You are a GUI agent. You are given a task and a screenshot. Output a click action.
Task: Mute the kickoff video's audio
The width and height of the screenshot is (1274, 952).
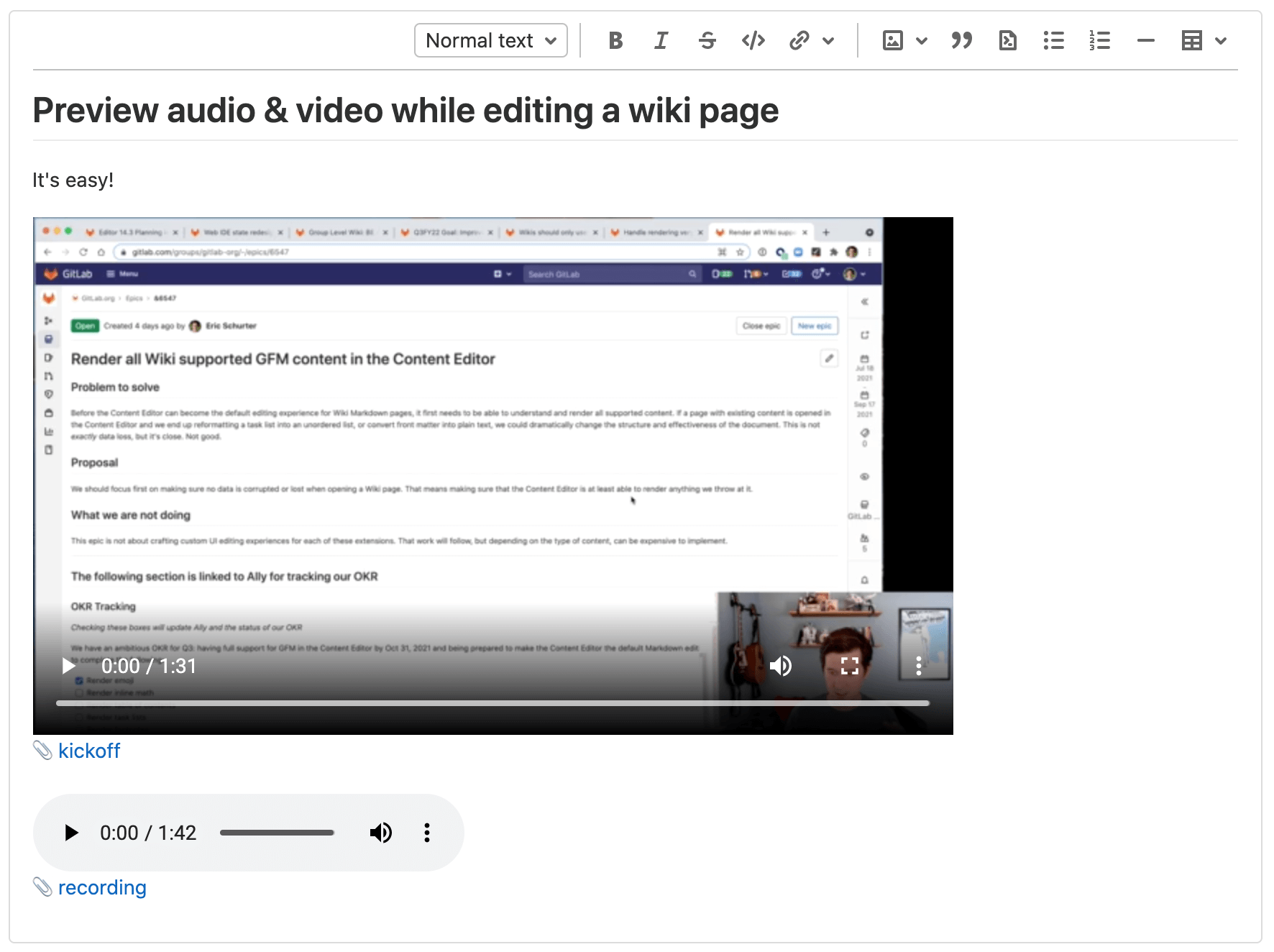[x=782, y=666]
